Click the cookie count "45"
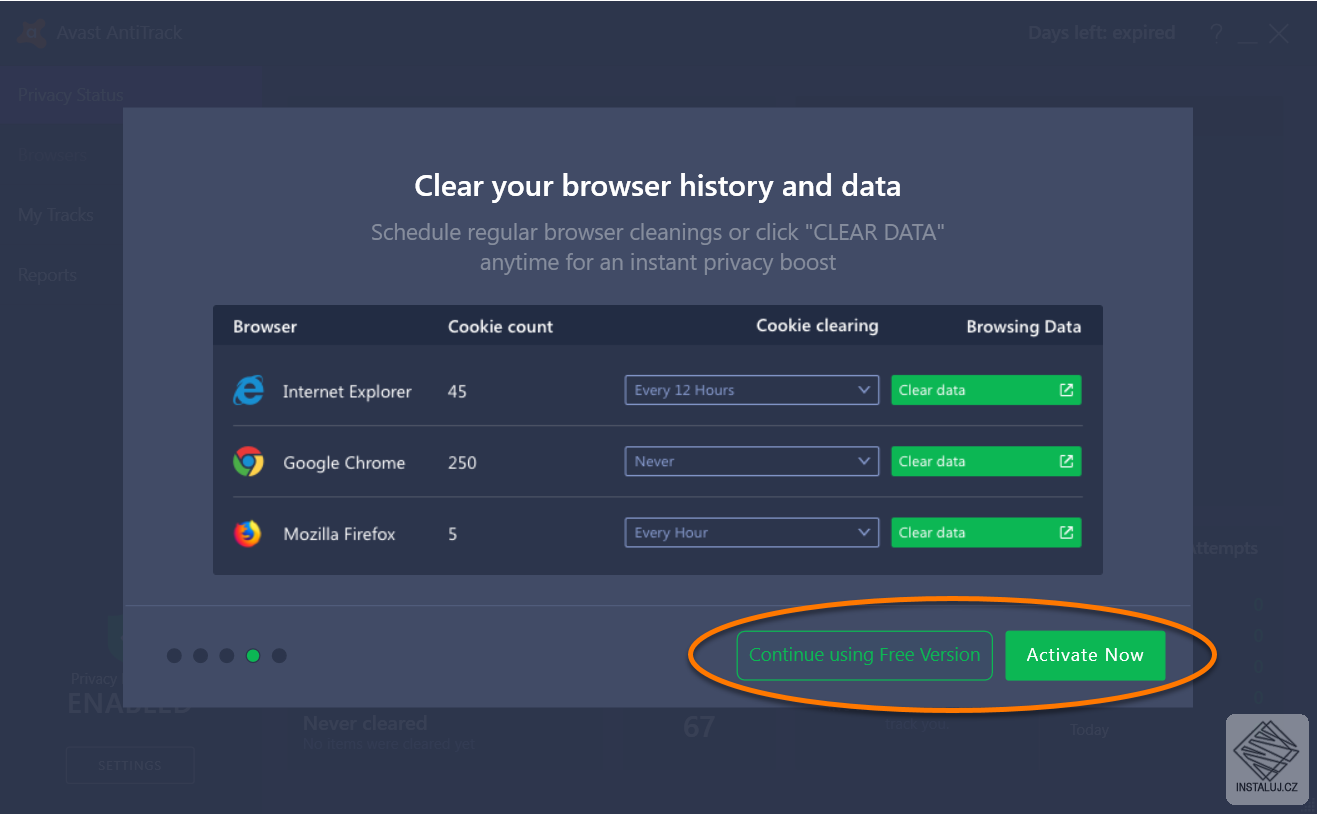 click(x=457, y=392)
